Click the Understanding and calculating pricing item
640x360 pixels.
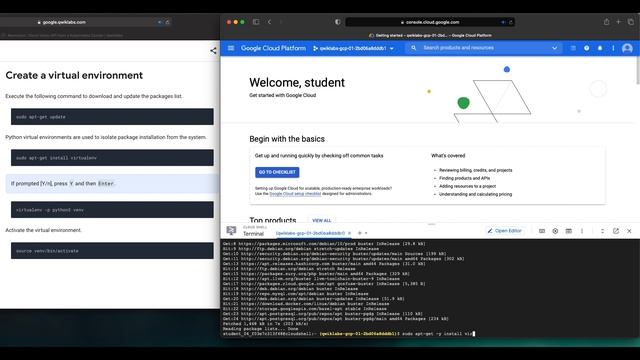pos(475,194)
